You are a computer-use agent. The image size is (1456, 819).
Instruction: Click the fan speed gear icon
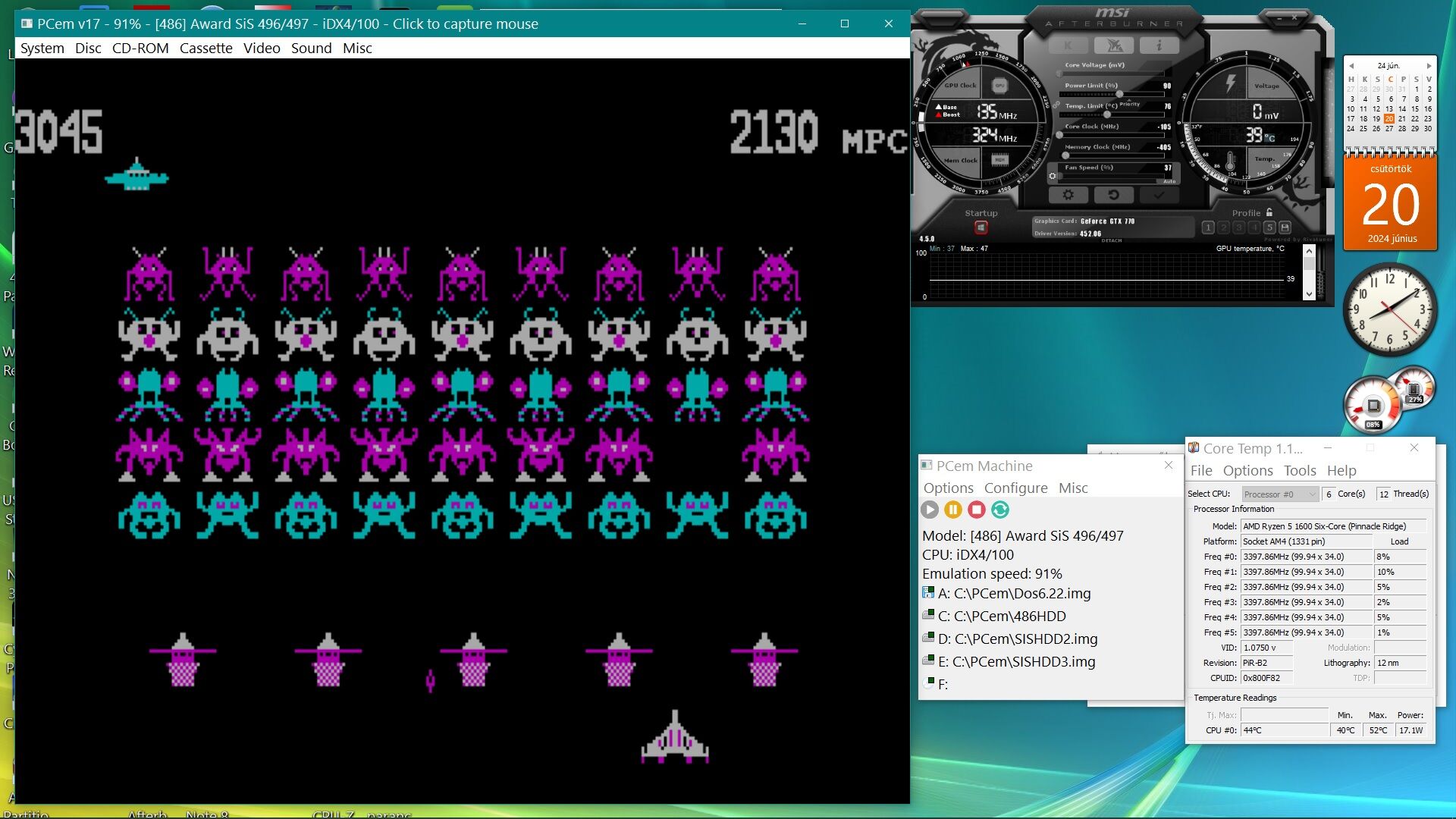pyautogui.click(x=1053, y=176)
